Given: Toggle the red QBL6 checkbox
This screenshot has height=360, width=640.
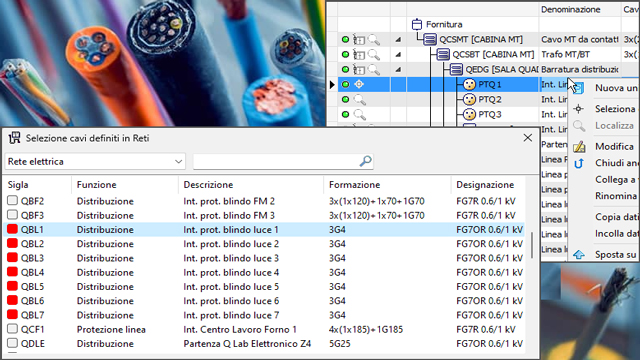Looking at the screenshot, I should click(x=12, y=300).
